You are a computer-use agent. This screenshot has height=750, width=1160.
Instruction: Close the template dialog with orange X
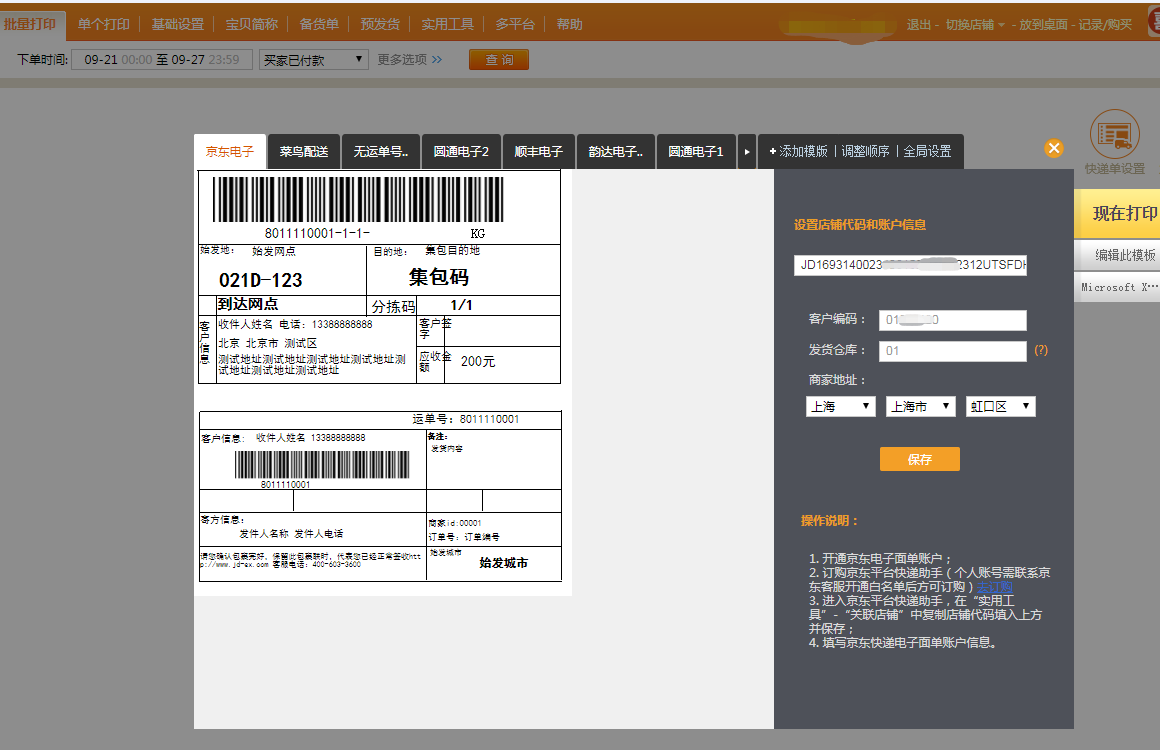point(1053,148)
